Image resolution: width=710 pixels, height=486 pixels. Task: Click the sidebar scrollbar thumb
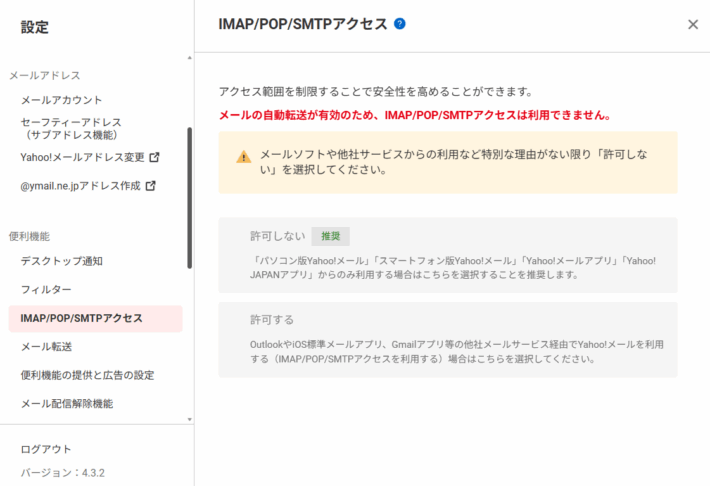click(189, 198)
